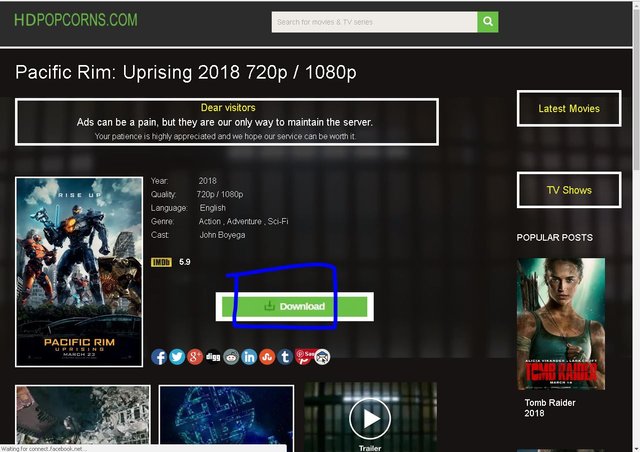Screen dimensions: 640x452
Task: Share on StumbleUpon
Action: 267,357
